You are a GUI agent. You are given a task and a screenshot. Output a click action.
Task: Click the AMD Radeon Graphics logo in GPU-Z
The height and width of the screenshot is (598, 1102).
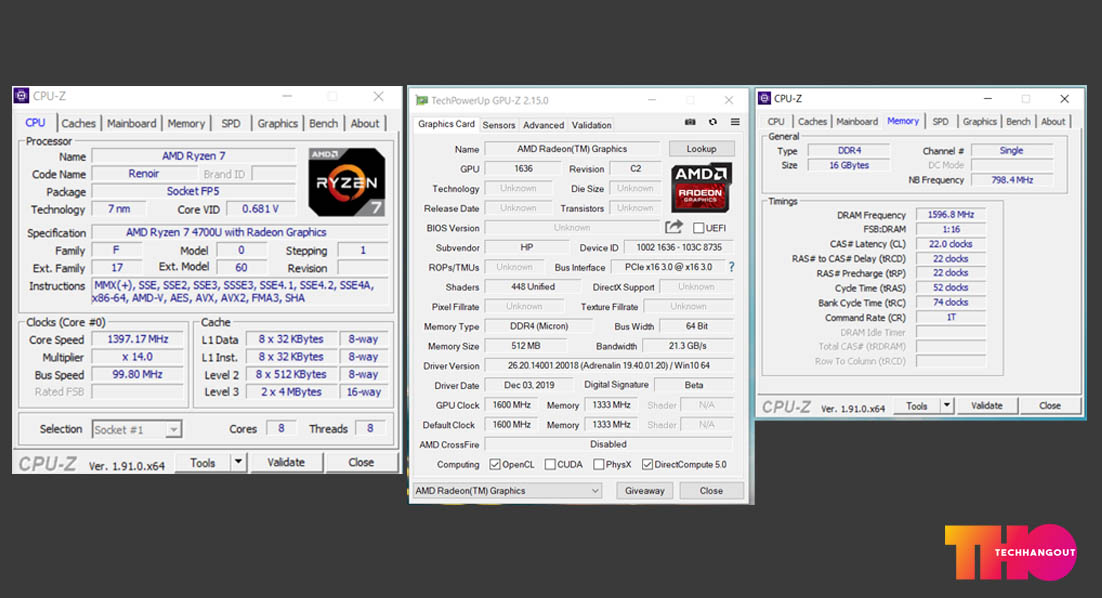[701, 188]
